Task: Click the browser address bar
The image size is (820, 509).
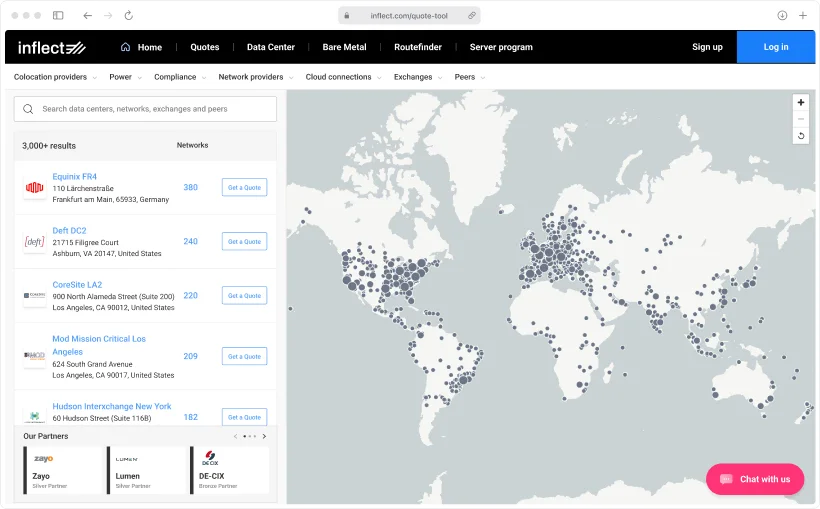Action: pos(409,16)
